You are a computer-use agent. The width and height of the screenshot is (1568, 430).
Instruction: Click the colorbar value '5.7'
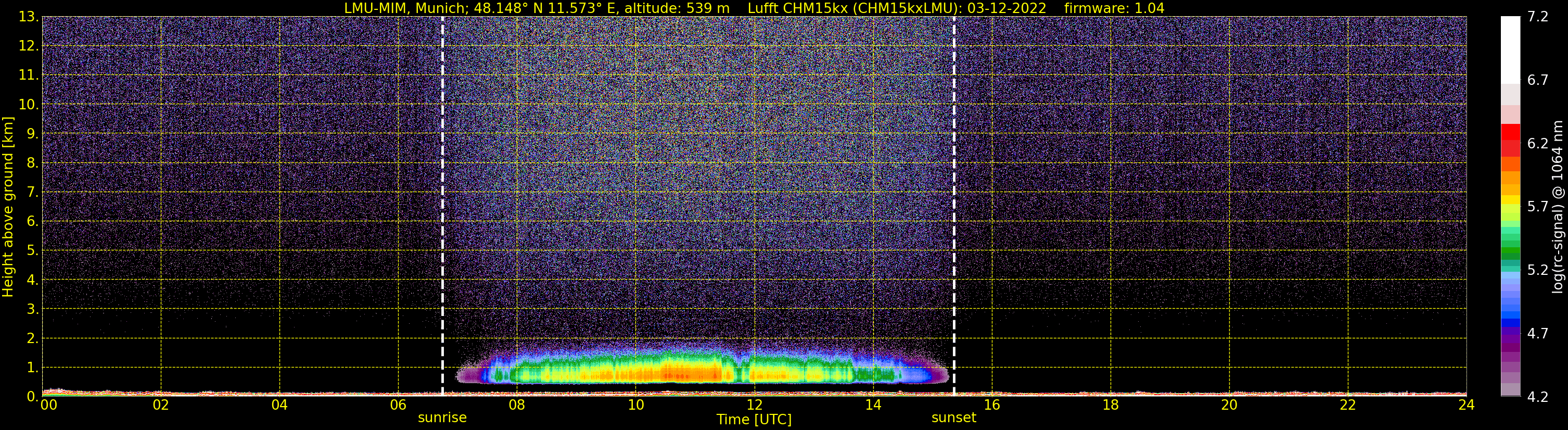(x=1538, y=207)
